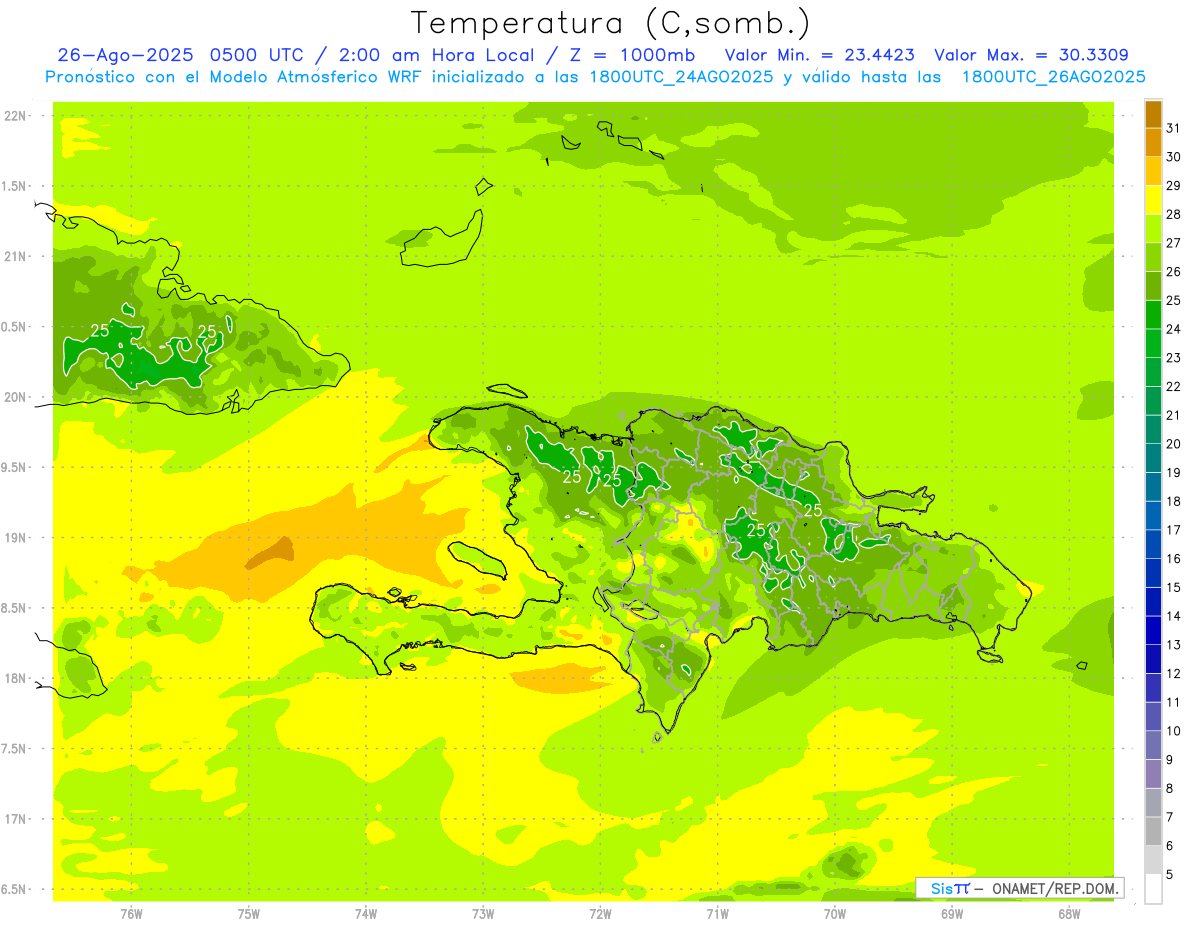This screenshot has width=1200, height=927.
Task: Pick the green legend swatch between 23 and 24
Action: (x=1153, y=343)
